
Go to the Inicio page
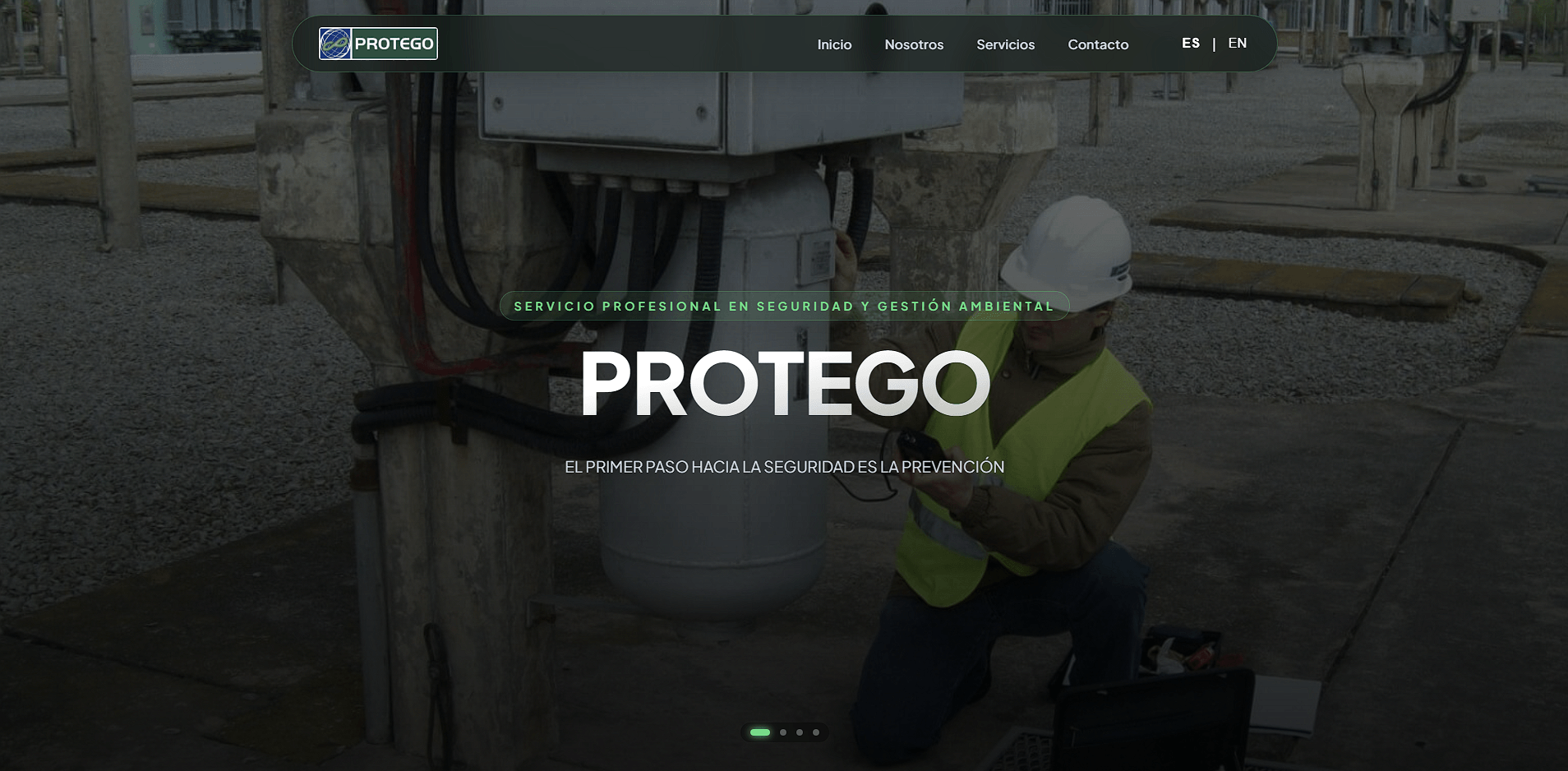[834, 44]
